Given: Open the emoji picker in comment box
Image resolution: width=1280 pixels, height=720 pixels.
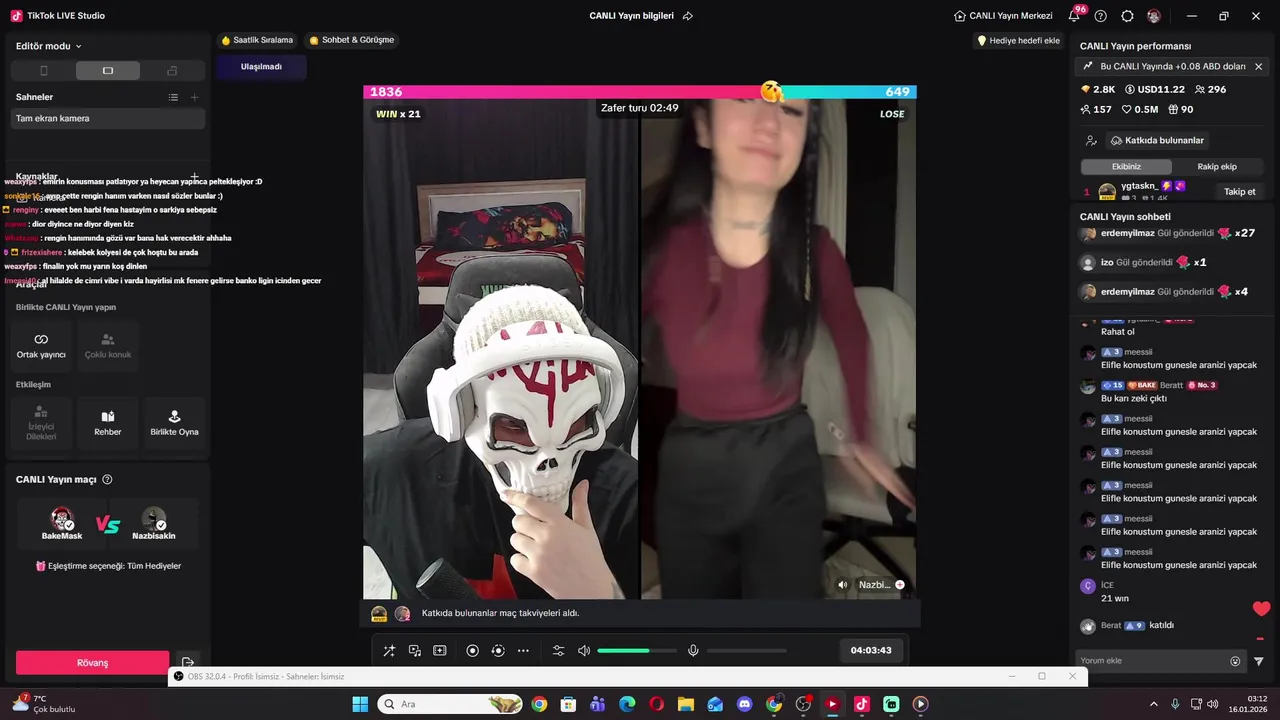Looking at the screenshot, I should 1235,661.
